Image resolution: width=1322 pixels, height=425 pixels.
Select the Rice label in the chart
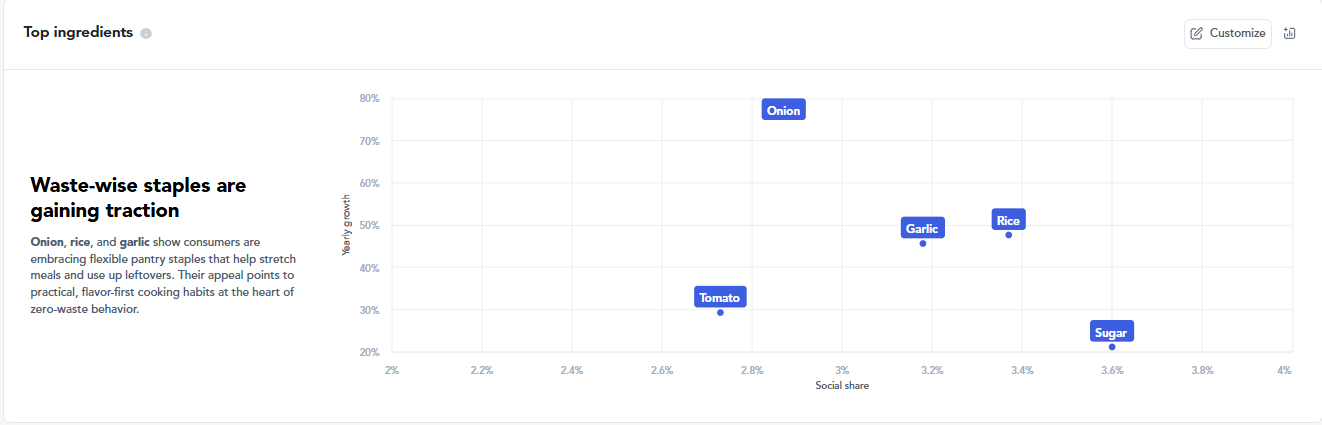[1008, 220]
